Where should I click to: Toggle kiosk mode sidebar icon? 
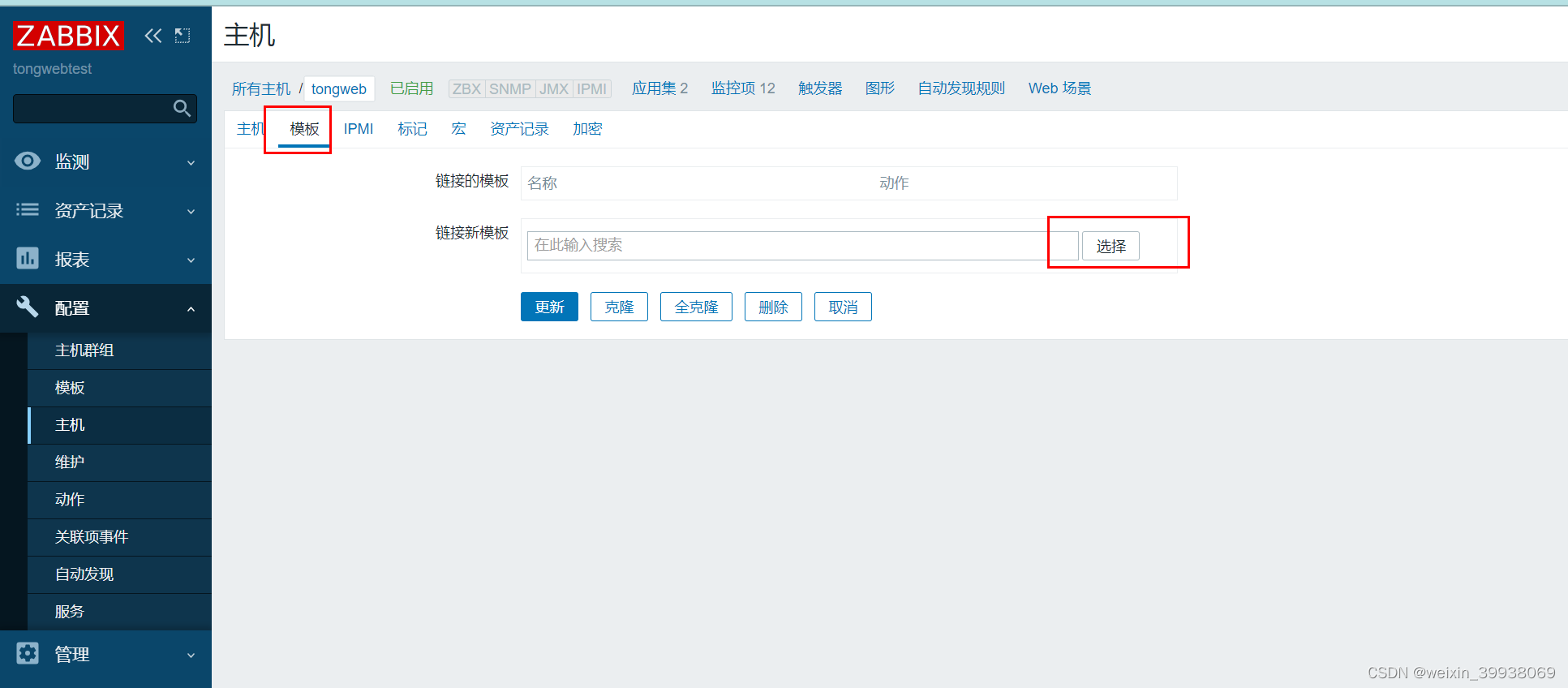(x=183, y=36)
